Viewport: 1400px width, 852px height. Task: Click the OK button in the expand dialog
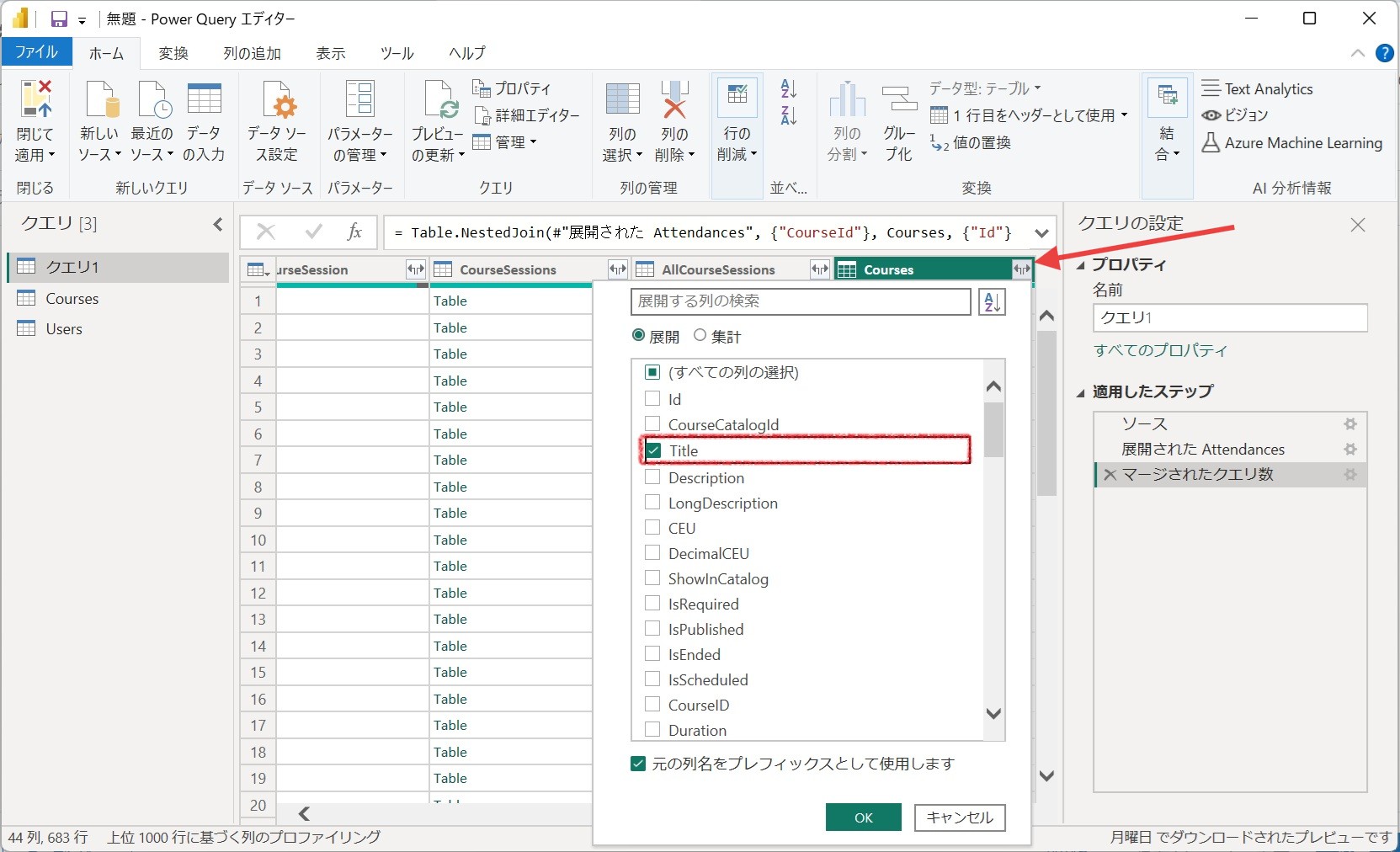862,817
